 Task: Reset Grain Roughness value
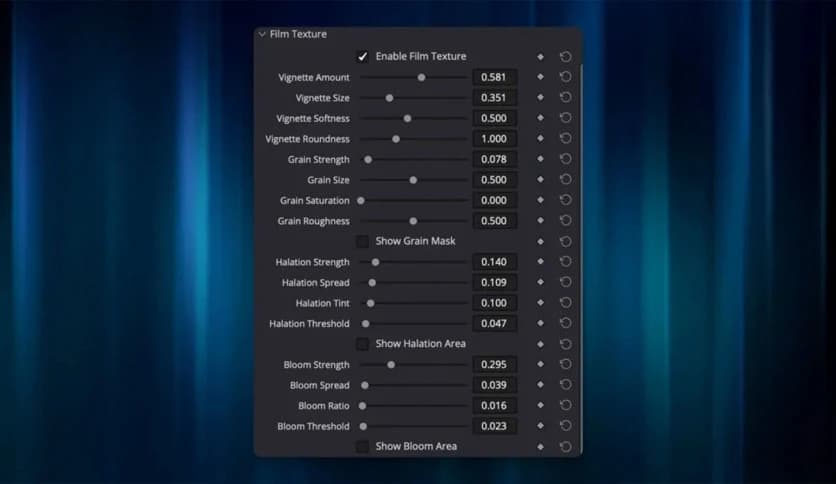(x=566, y=221)
